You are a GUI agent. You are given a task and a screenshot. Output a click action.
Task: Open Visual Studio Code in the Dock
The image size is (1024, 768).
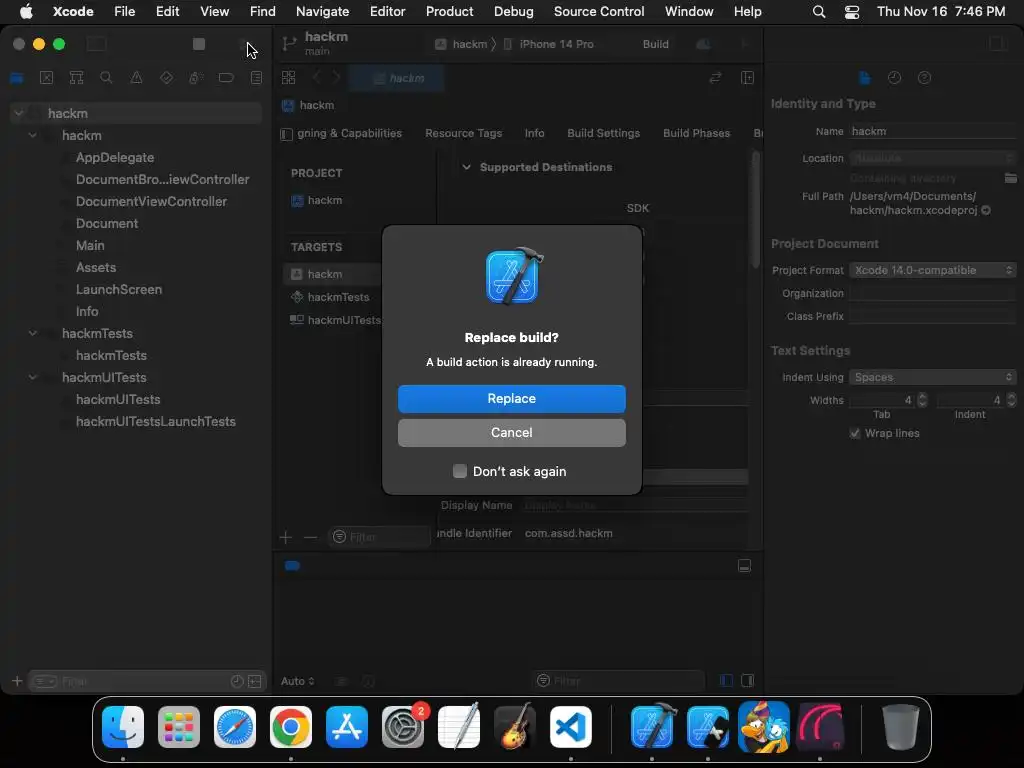571,727
